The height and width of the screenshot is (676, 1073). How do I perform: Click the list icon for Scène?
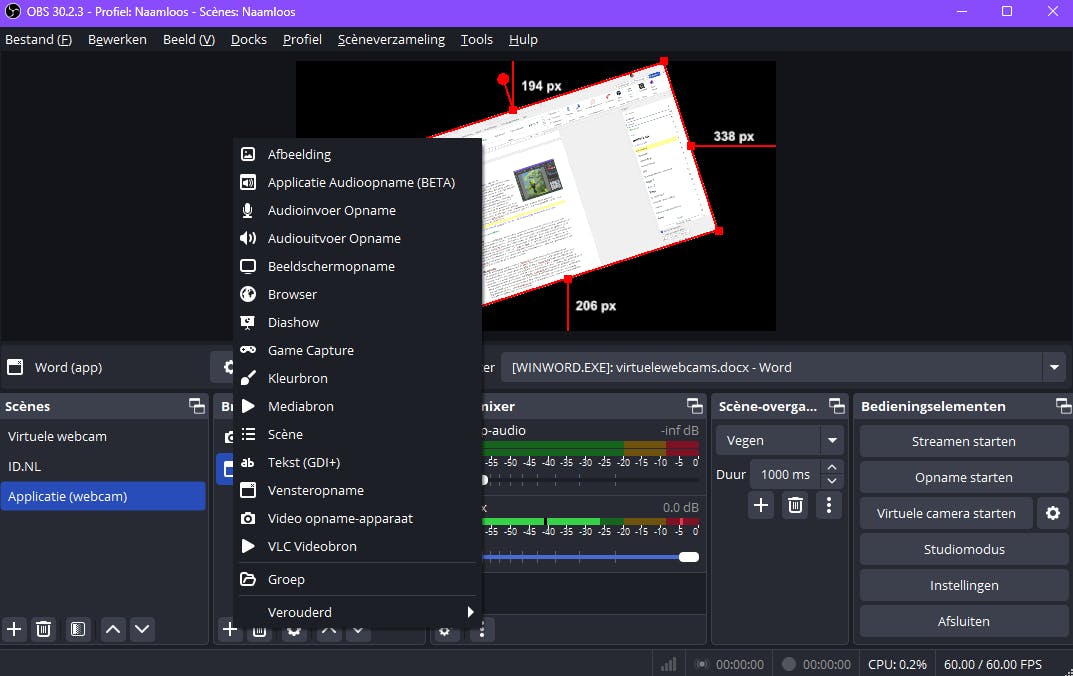(x=248, y=434)
